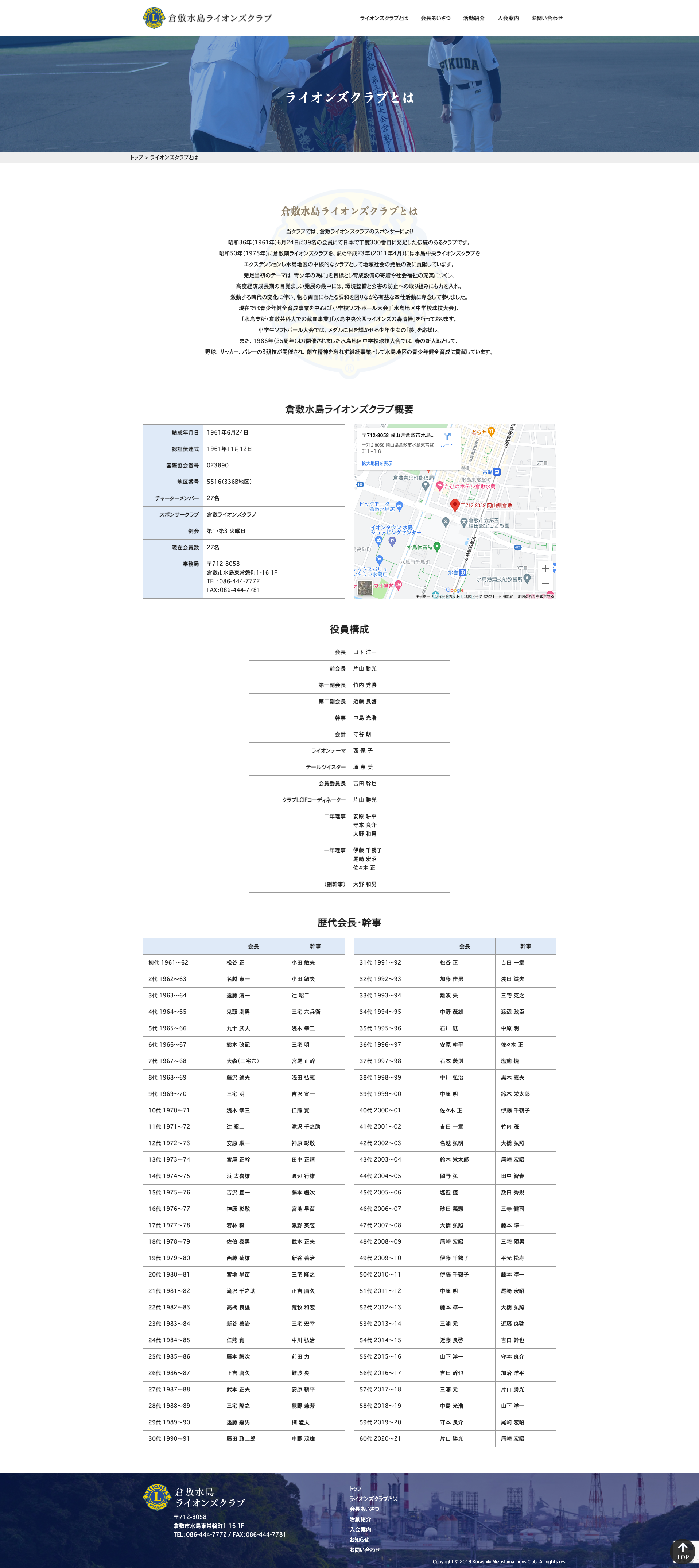Image resolution: width=699 pixels, height=1568 pixels.
Task: Click the 倉敷青葉町郵便局 post office marker
Action: pyautogui.click(x=425, y=486)
